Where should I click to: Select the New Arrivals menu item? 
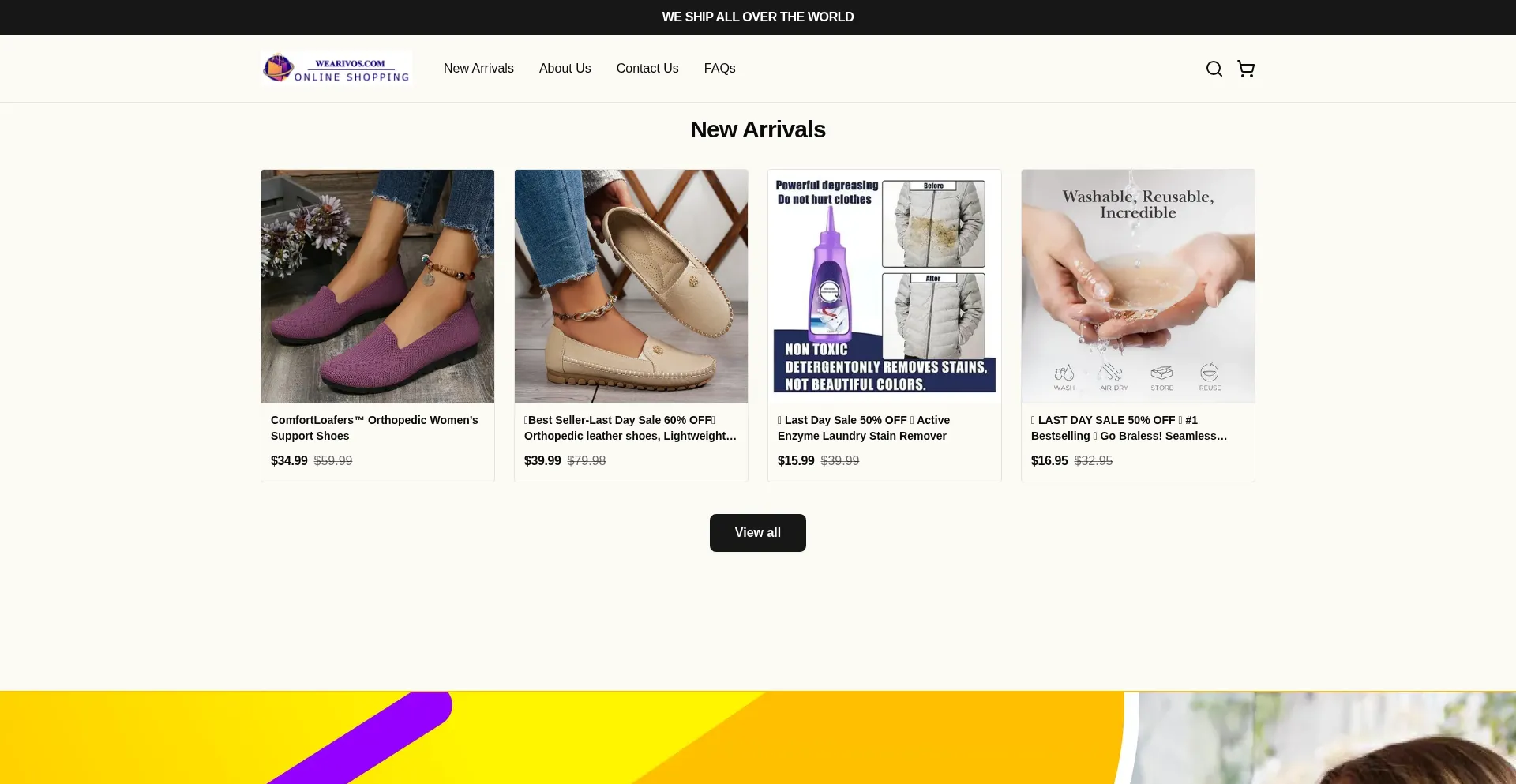[478, 69]
